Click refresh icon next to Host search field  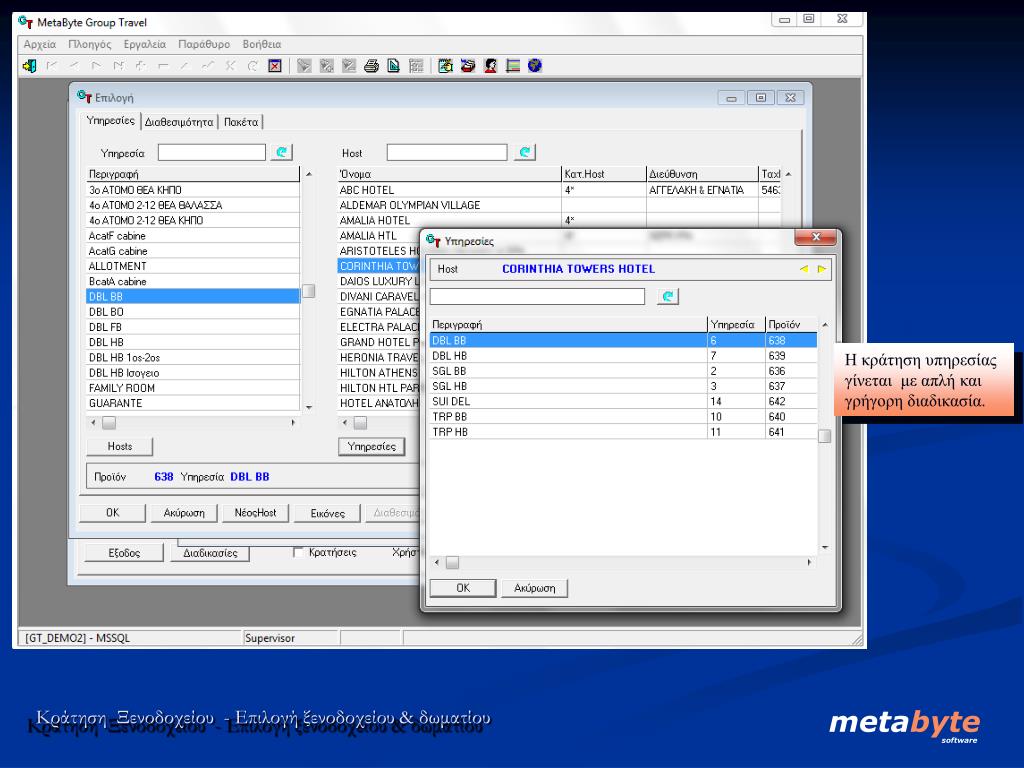(x=524, y=152)
